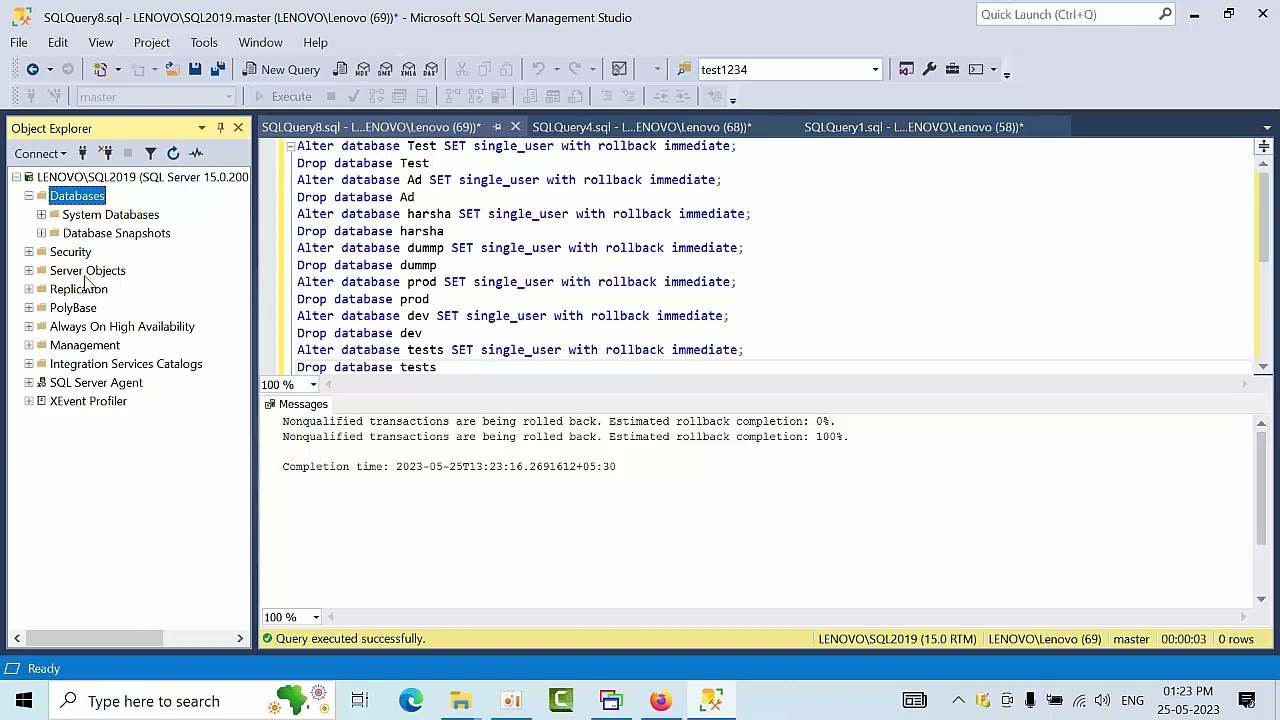The width and height of the screenshot is (1280, 720).
Task: Click the New Query button
Action: tap(281, 69)
